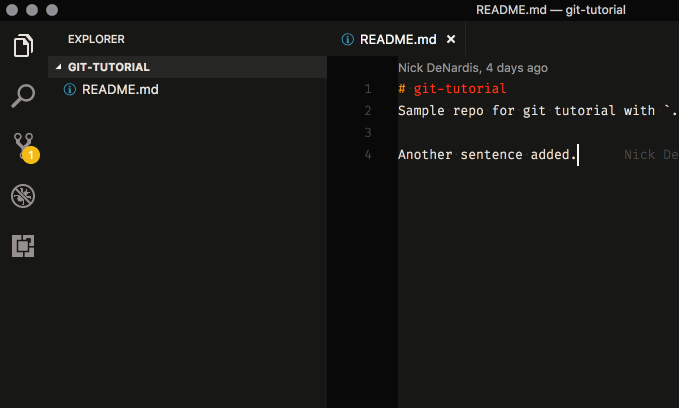Click the EXPLORER panel header
The image size is (679, 408).
click(x=96, y=39)
